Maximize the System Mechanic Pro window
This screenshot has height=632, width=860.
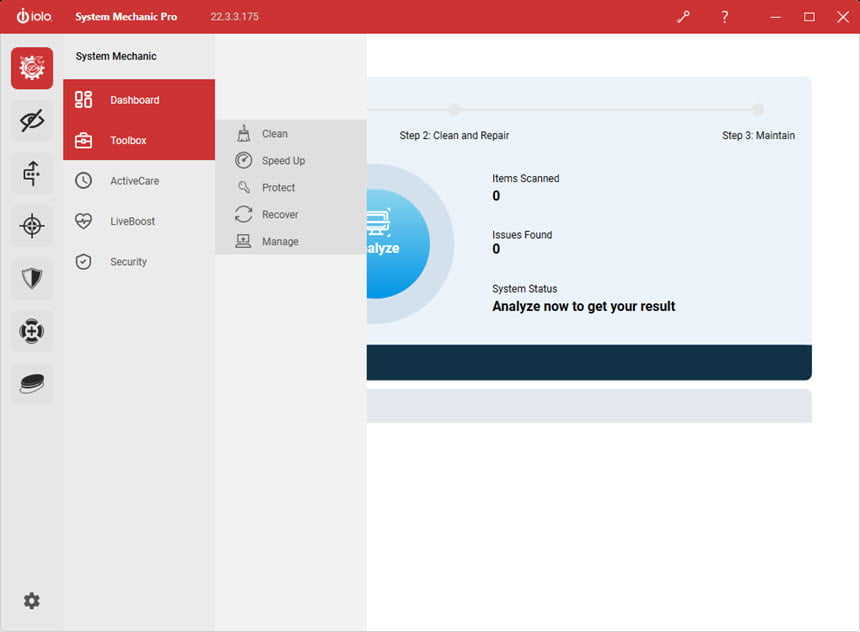(809, 17)
